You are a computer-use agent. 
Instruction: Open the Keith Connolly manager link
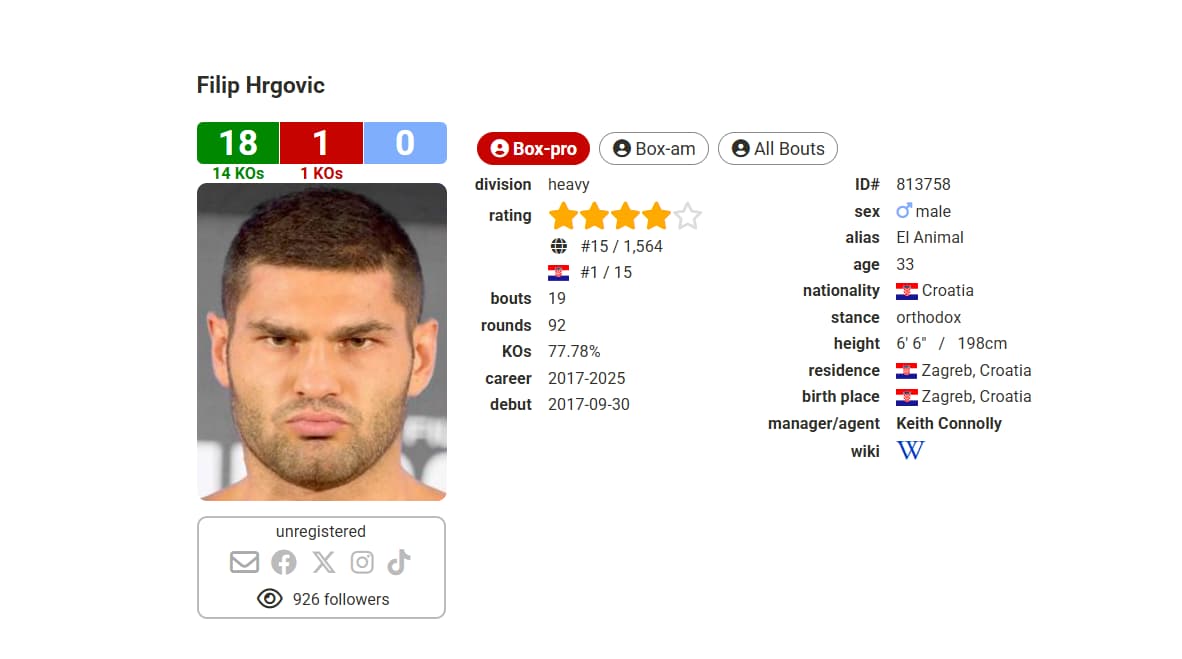point(948,423)
